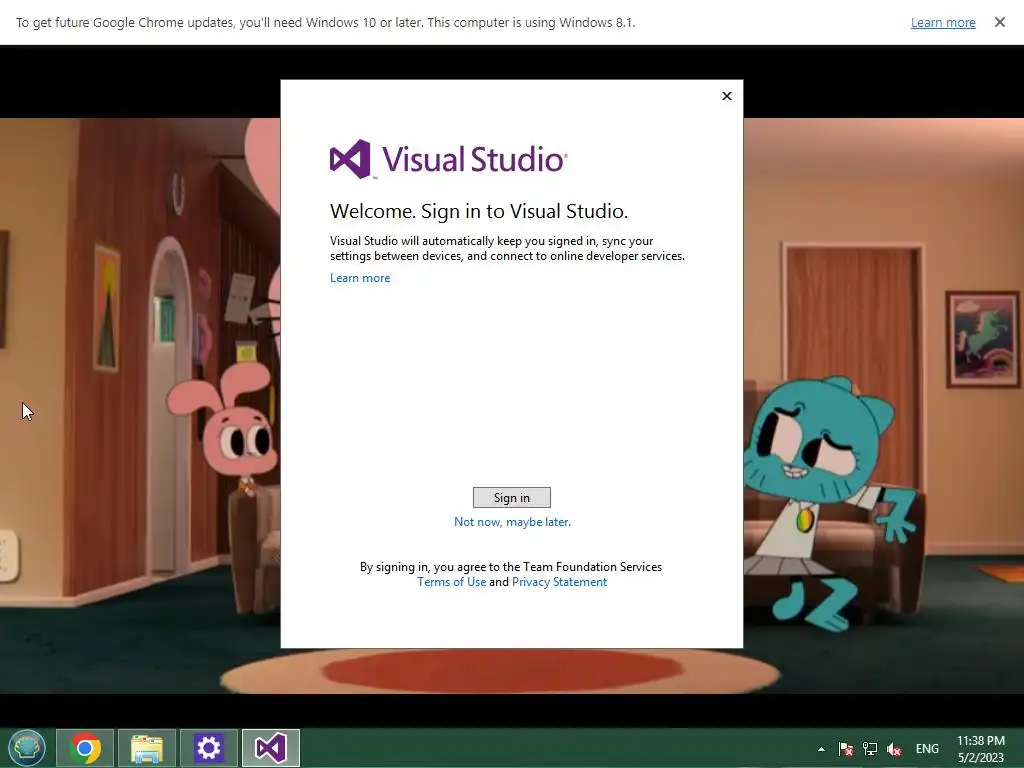The height and width of the screenshot is (768, 1024).
Task: Choose Not now, maybe later link
Action: tap(512, 522)
